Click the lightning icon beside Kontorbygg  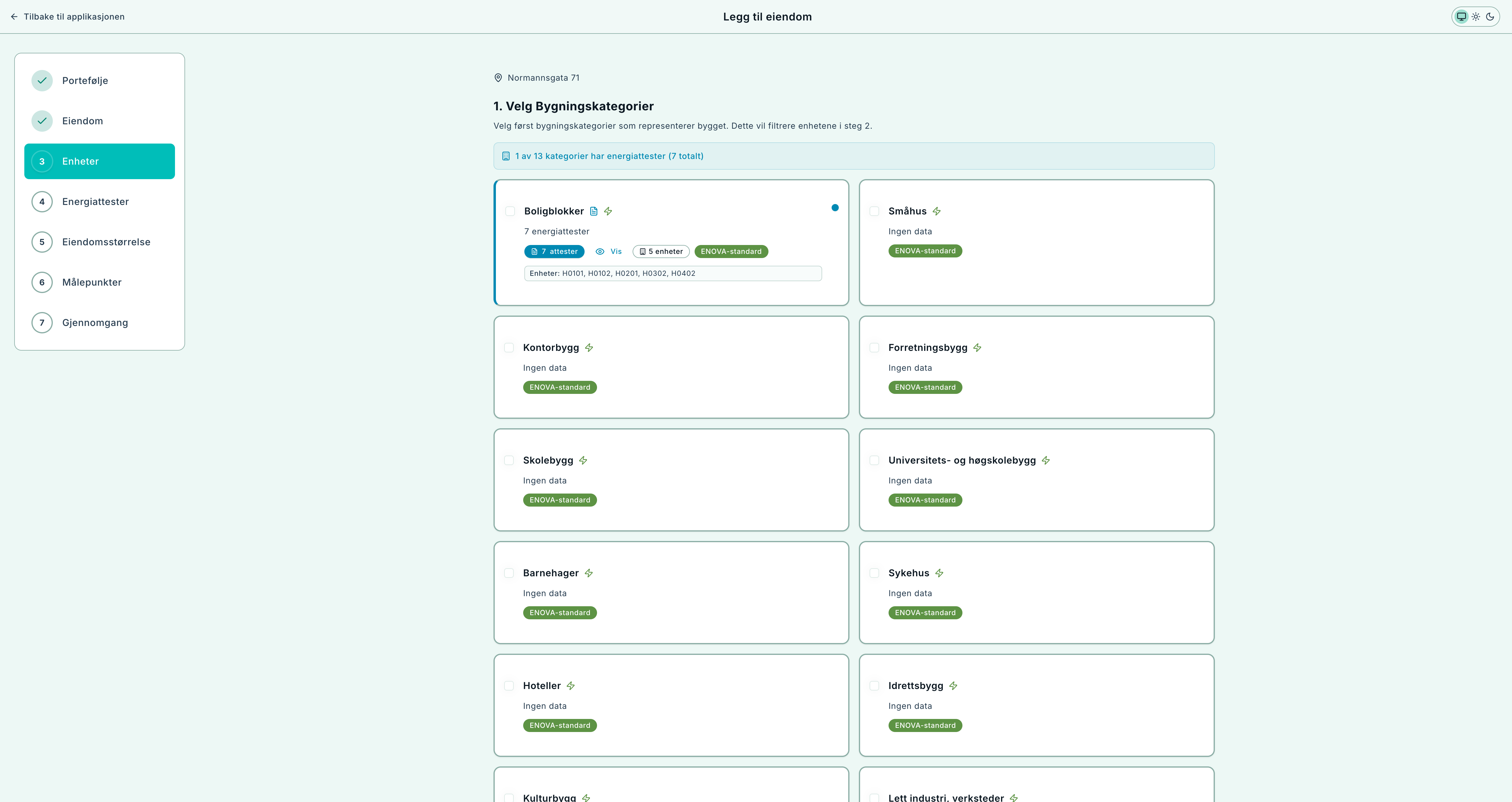pyautogui.click(x=589, y=348)
